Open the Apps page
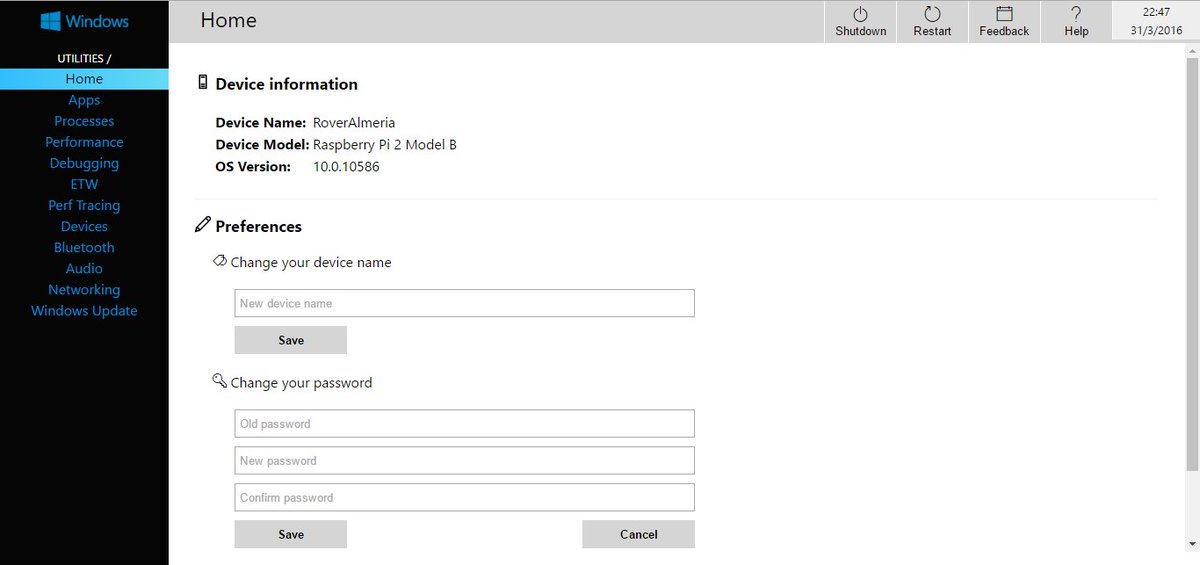Screen dimensions: 1200x565 pyautogui.click(x=84, y=100)
